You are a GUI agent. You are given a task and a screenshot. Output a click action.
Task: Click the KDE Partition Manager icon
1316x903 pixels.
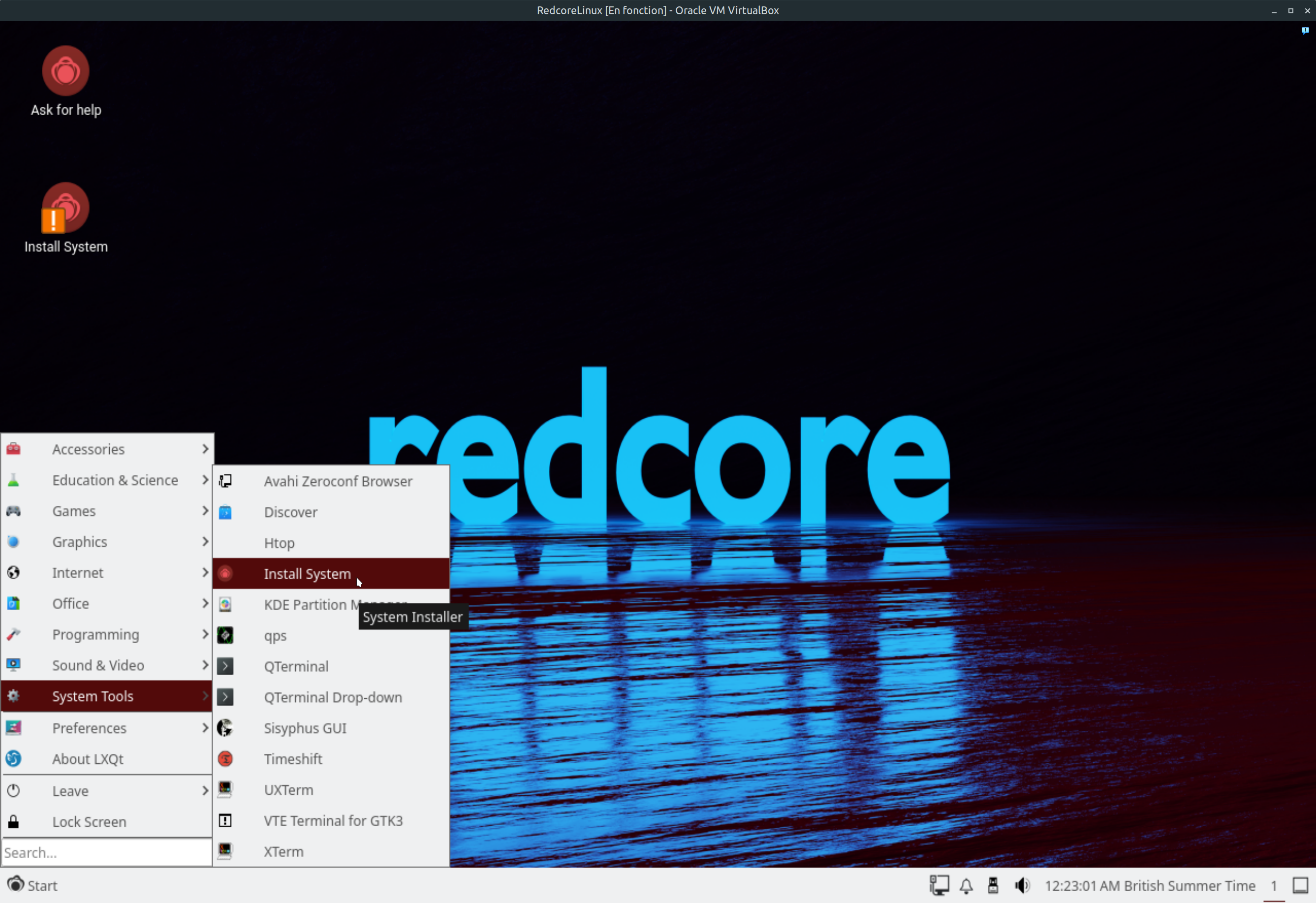pos(225,605)
